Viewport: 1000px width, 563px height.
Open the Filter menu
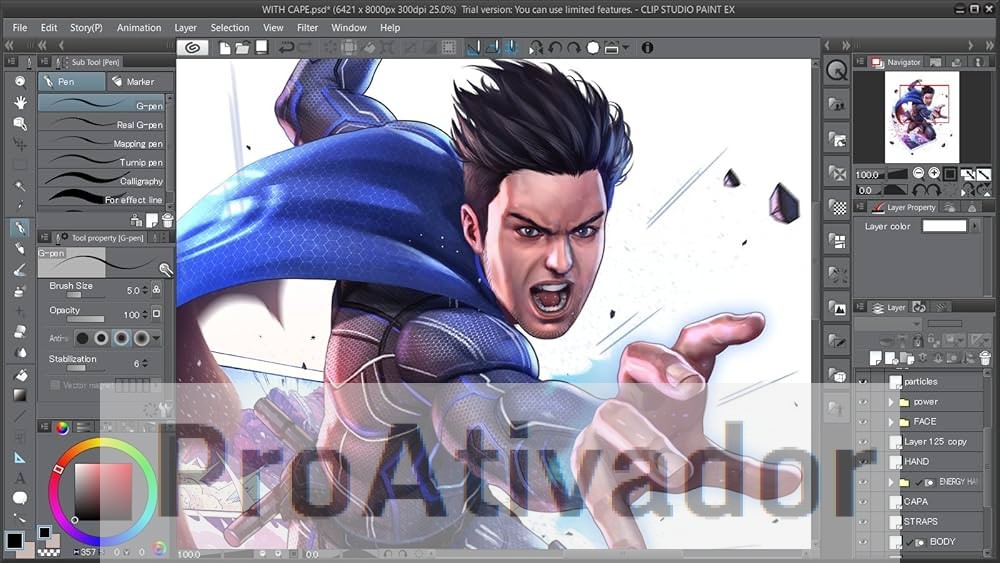pos(307,27)
